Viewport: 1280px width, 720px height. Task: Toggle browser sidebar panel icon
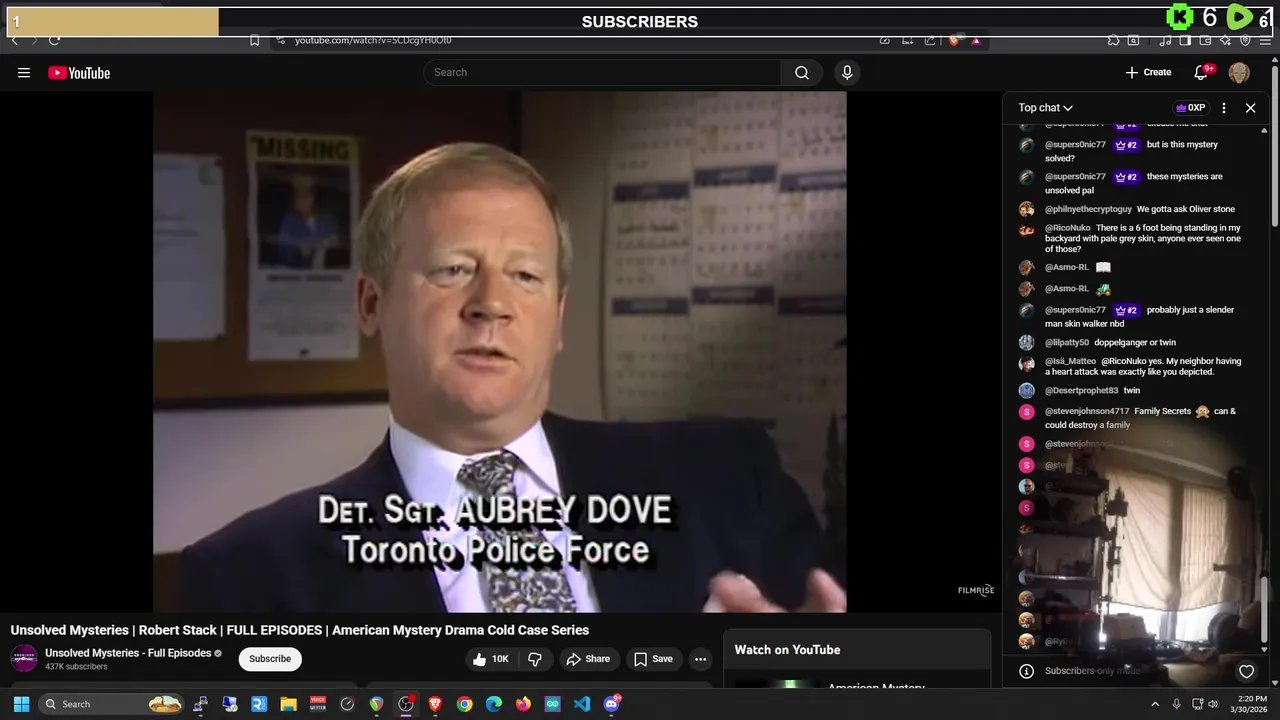1185,40
